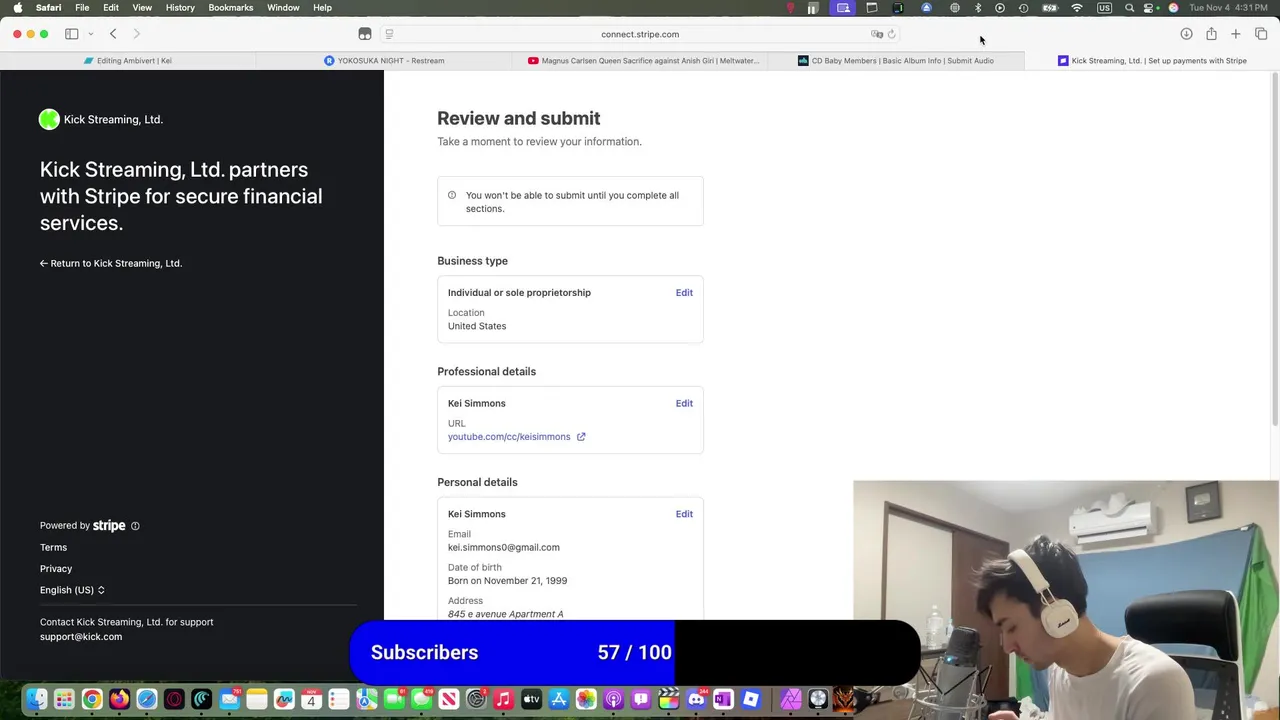
Task: Open Photos app in the Dock
Action: [586, 700]
